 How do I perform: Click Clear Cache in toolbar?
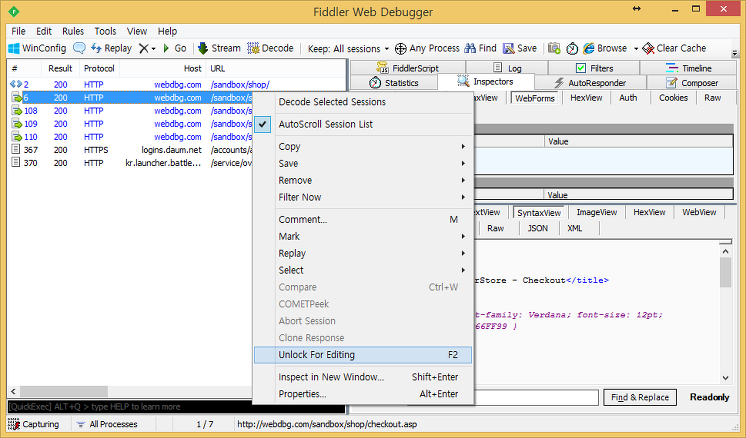coord(674,48)
